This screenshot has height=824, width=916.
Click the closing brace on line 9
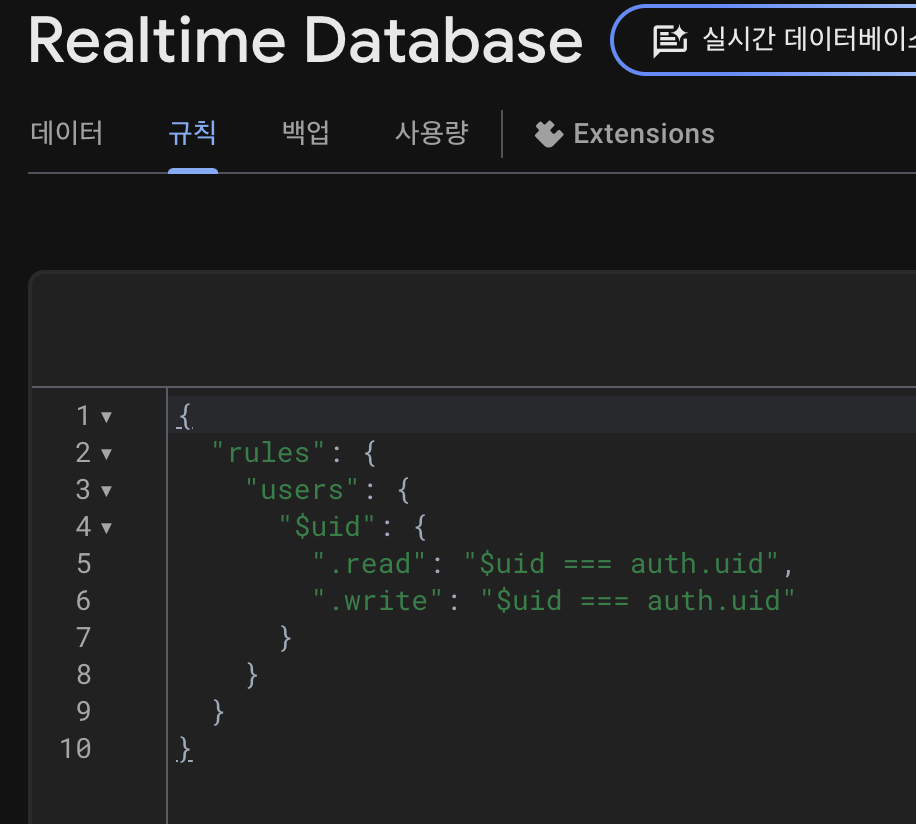(218, 712)
